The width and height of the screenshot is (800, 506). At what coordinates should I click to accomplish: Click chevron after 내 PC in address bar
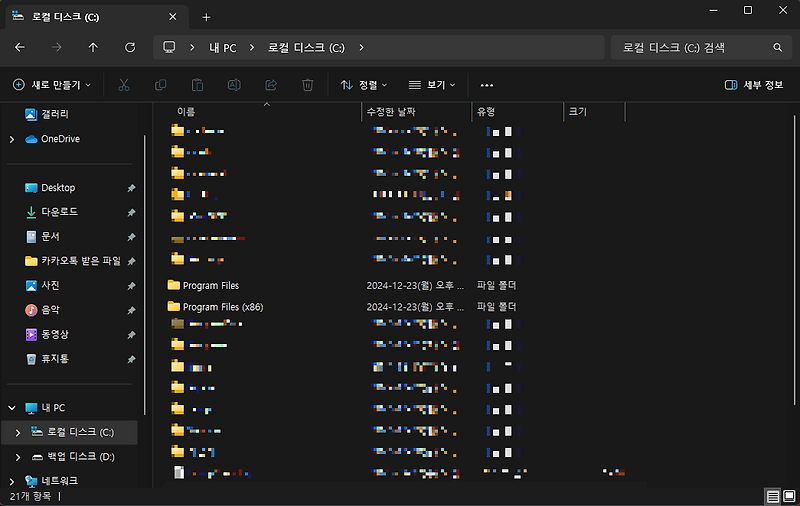click(252, 47)
